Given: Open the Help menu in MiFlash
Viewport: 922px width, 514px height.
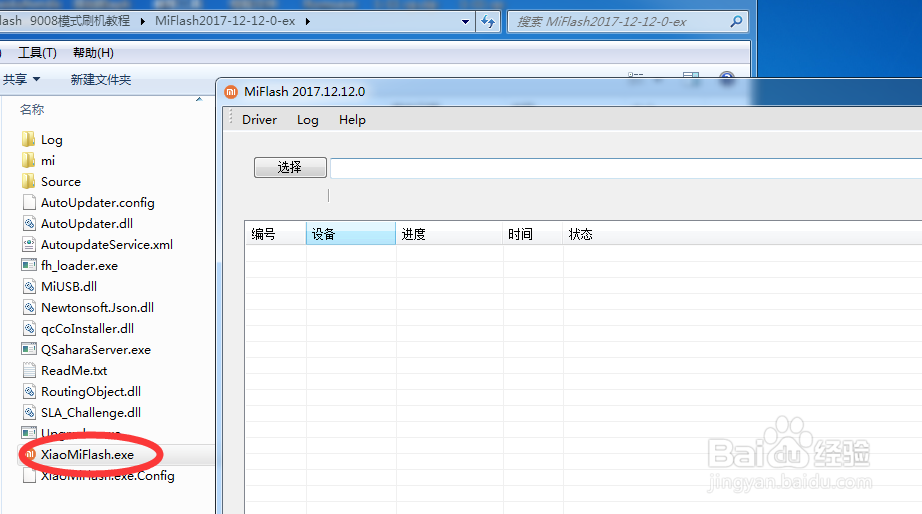Looking at the screenshot, I should pyautogui.click(x=352, y=119).
